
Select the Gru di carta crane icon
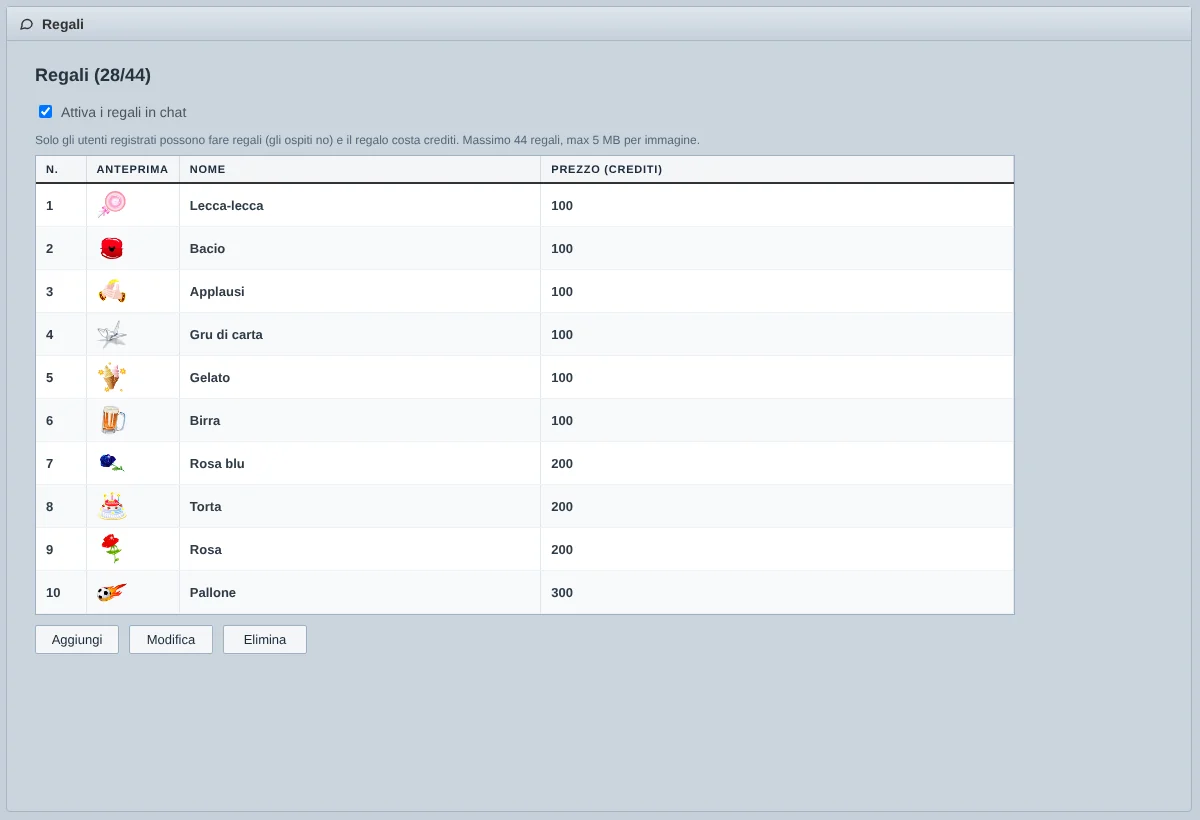point(112,334)
